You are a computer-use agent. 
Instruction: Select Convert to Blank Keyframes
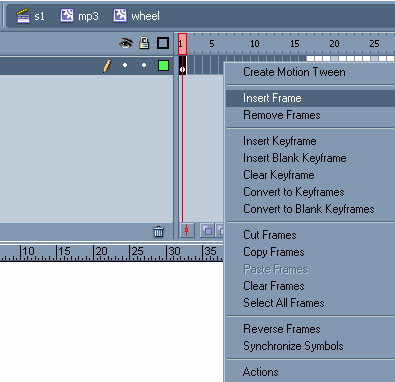click(x=311, y=209)
